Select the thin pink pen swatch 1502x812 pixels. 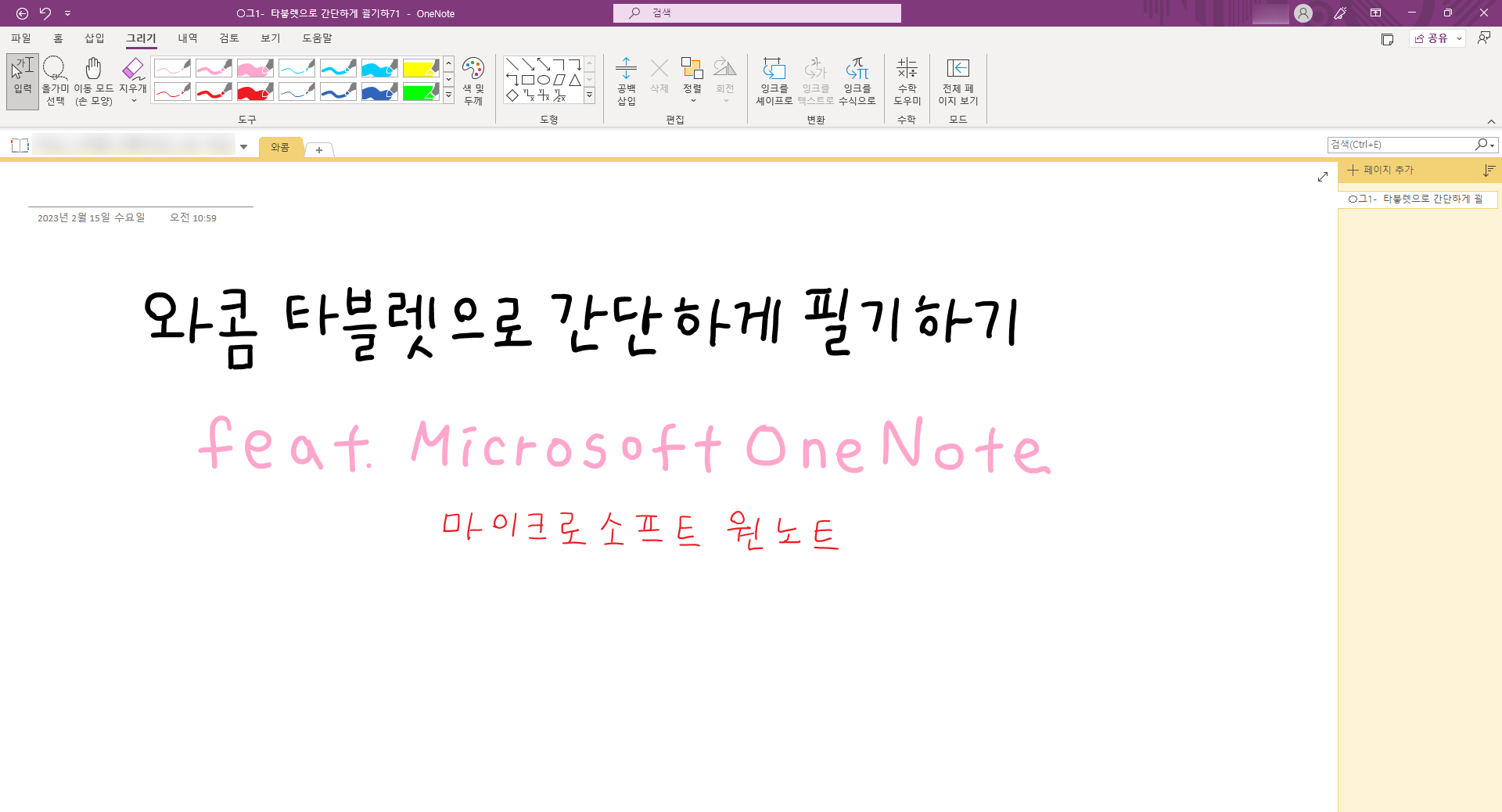(172, 69)
